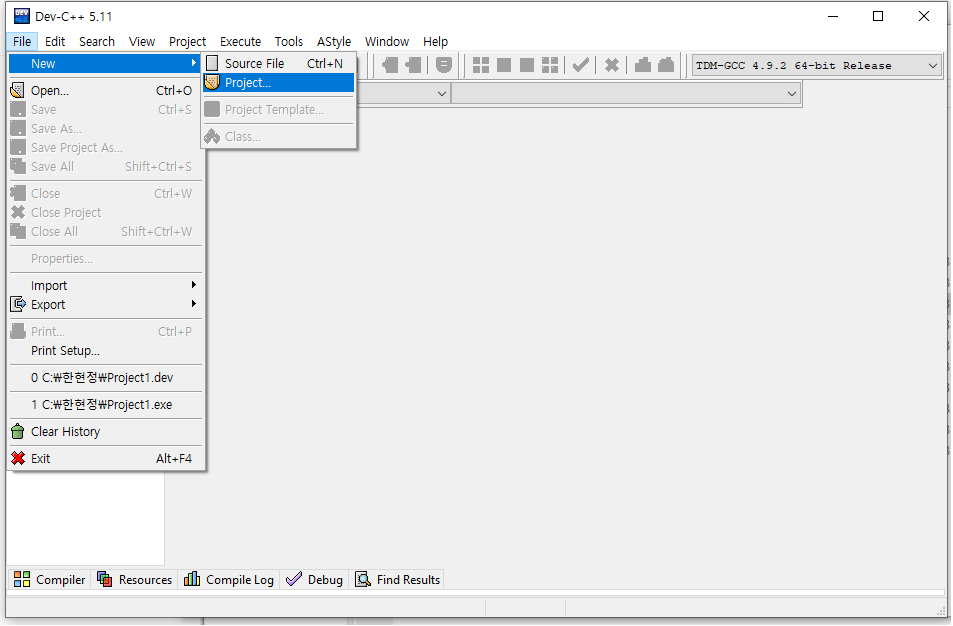Switch to the Compile Log tab
The width and height of the screenshot is (953, 626).
(x=229, y=580)
